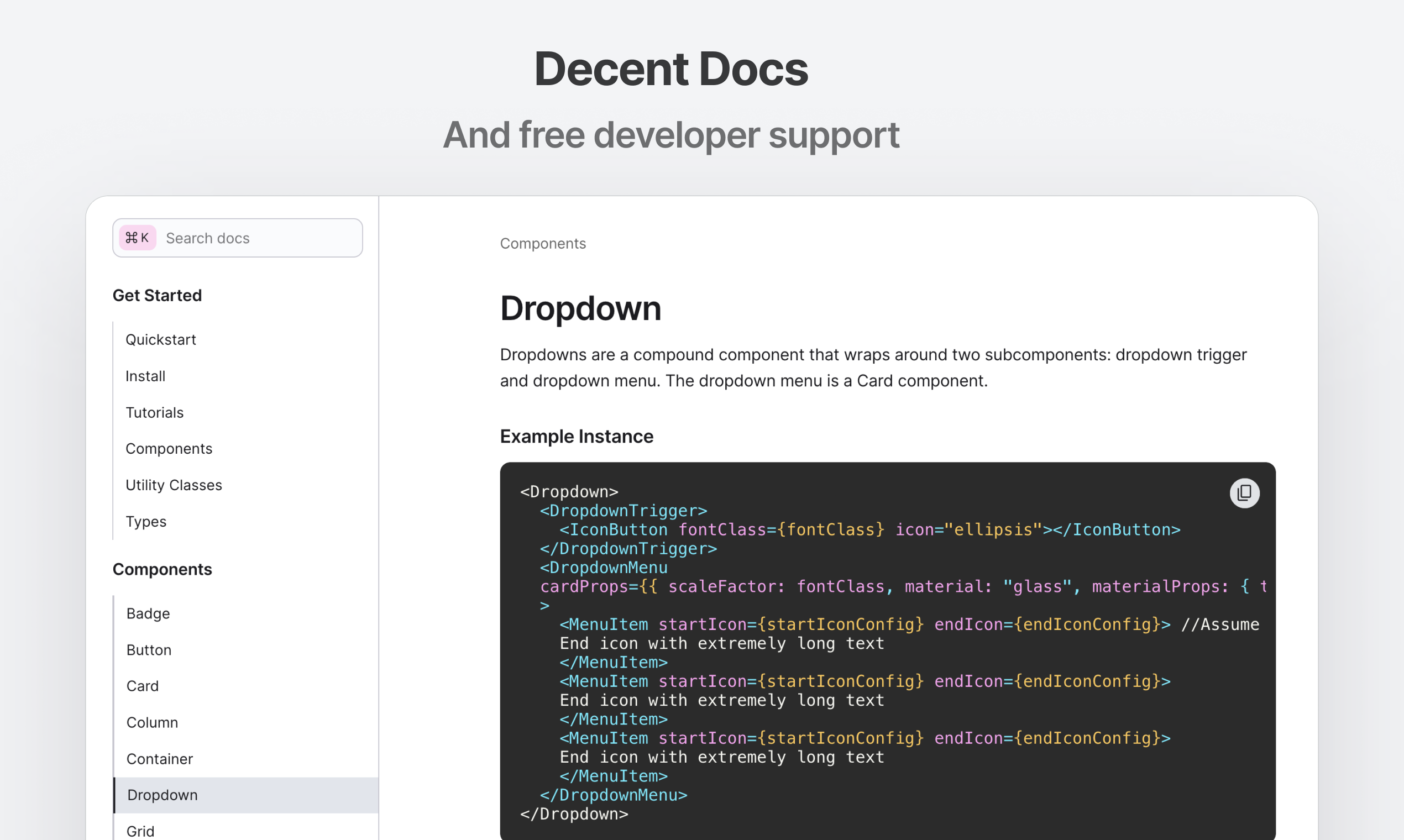This screenshot has height=840, width=1404.
Task: Open Components under Get Started
Action: tap(169, 449)
